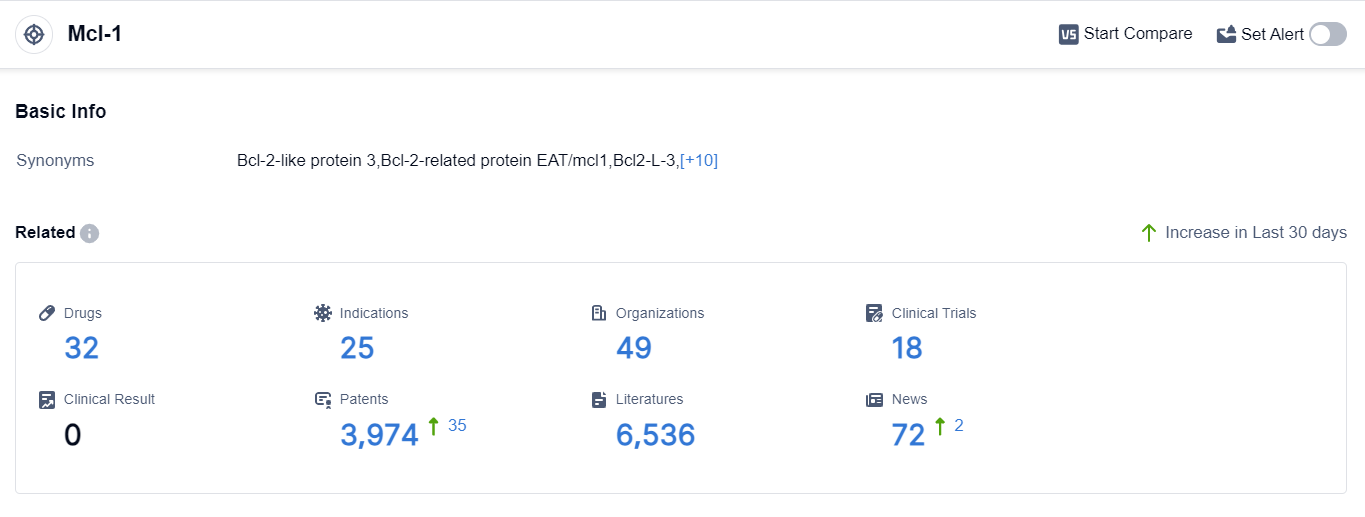This screenshot has height=517, width=1365.
Task: Click the Set Alert bell icon
Action: click(x=1226, y=34)
